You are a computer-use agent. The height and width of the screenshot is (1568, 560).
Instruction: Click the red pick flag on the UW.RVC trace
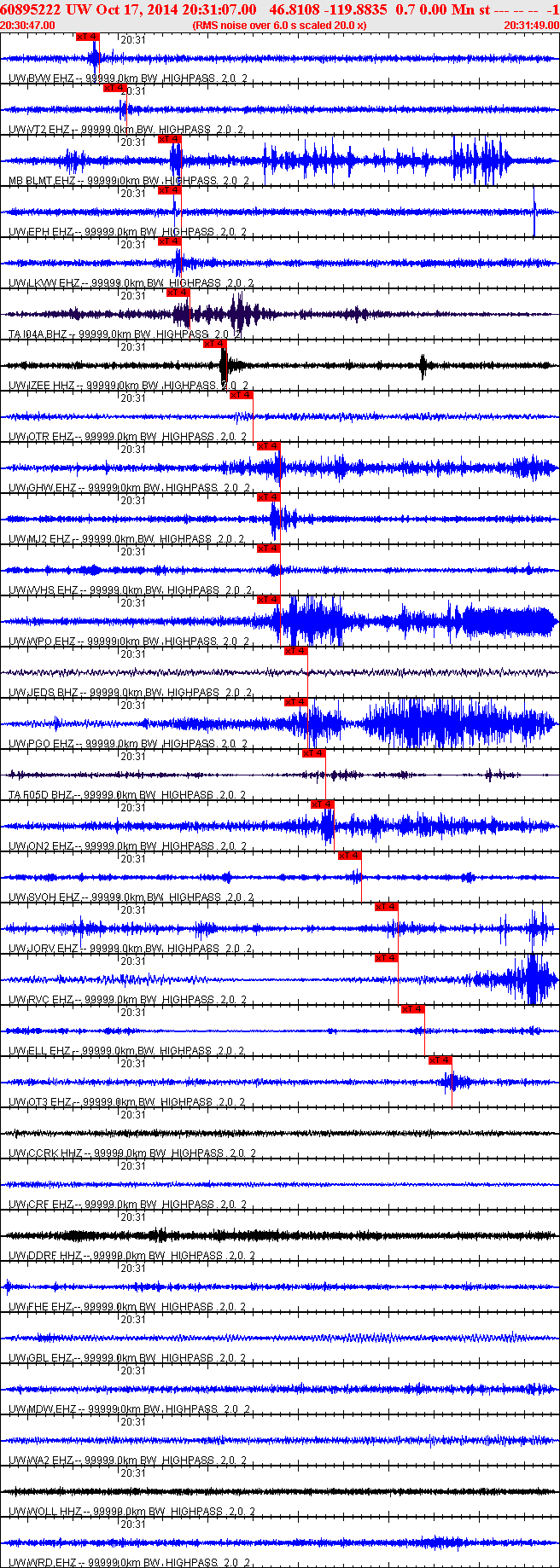[387, 958]
